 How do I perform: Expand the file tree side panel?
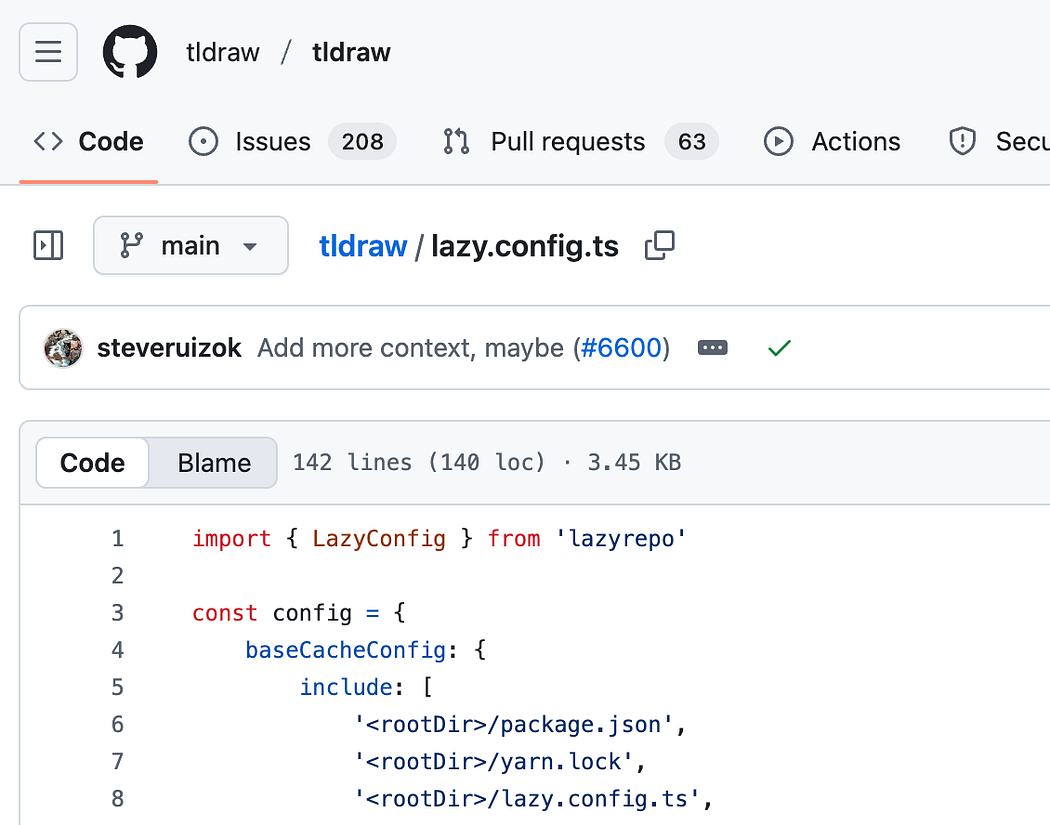[48, 245]
